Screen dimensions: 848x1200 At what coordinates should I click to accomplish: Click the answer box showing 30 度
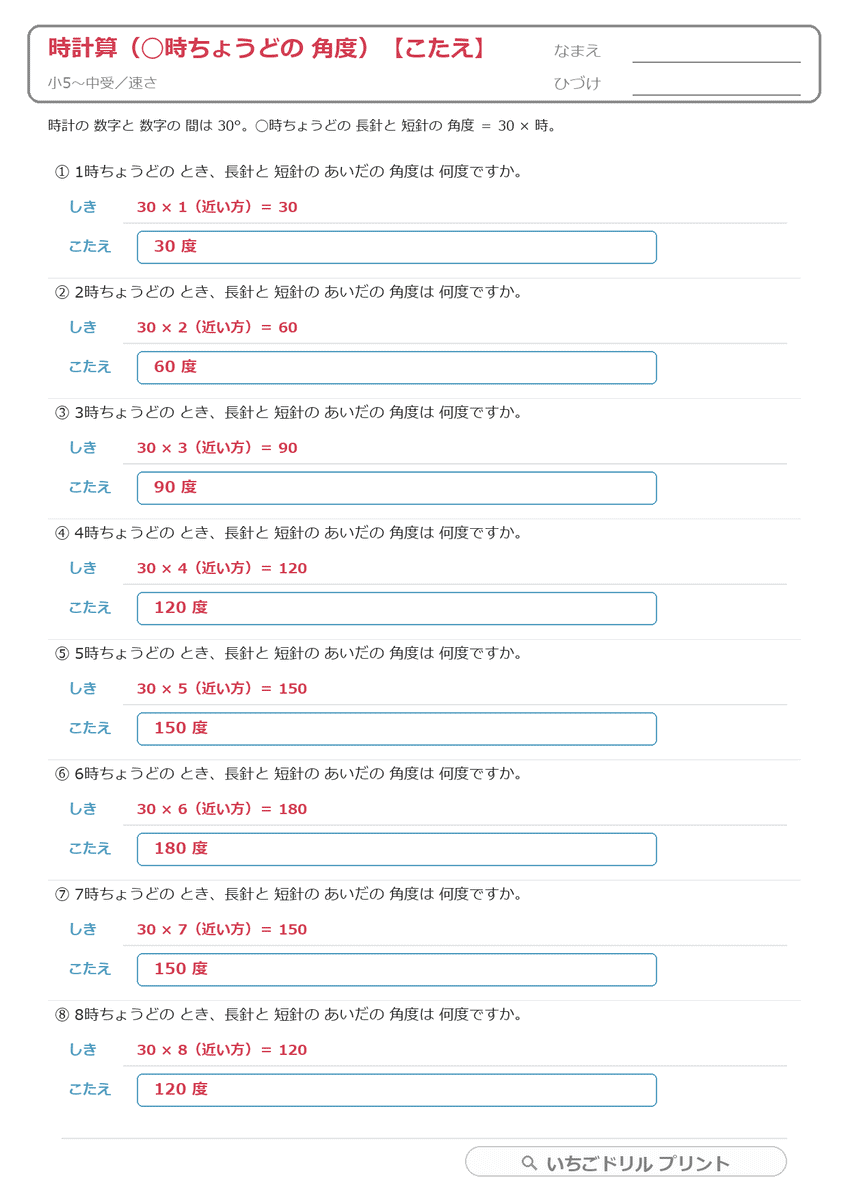tap(397, 247)
